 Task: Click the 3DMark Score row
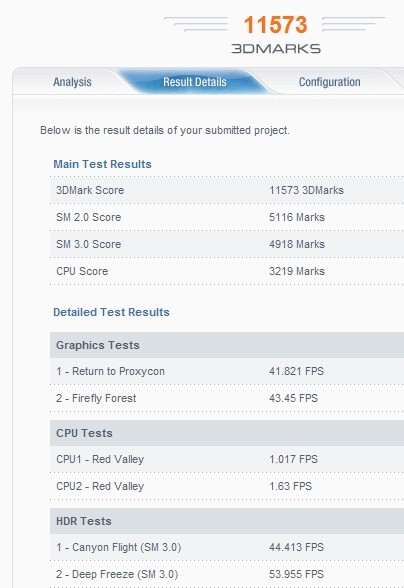227,190
